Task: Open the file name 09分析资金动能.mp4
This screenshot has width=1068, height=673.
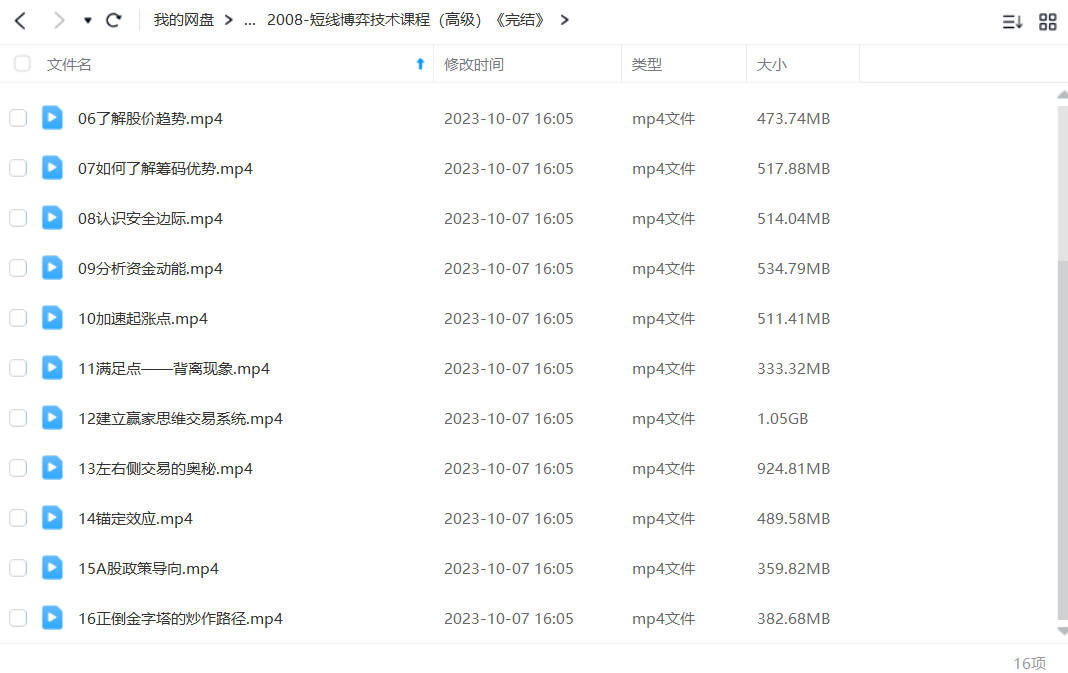Action: click(151, 268)
